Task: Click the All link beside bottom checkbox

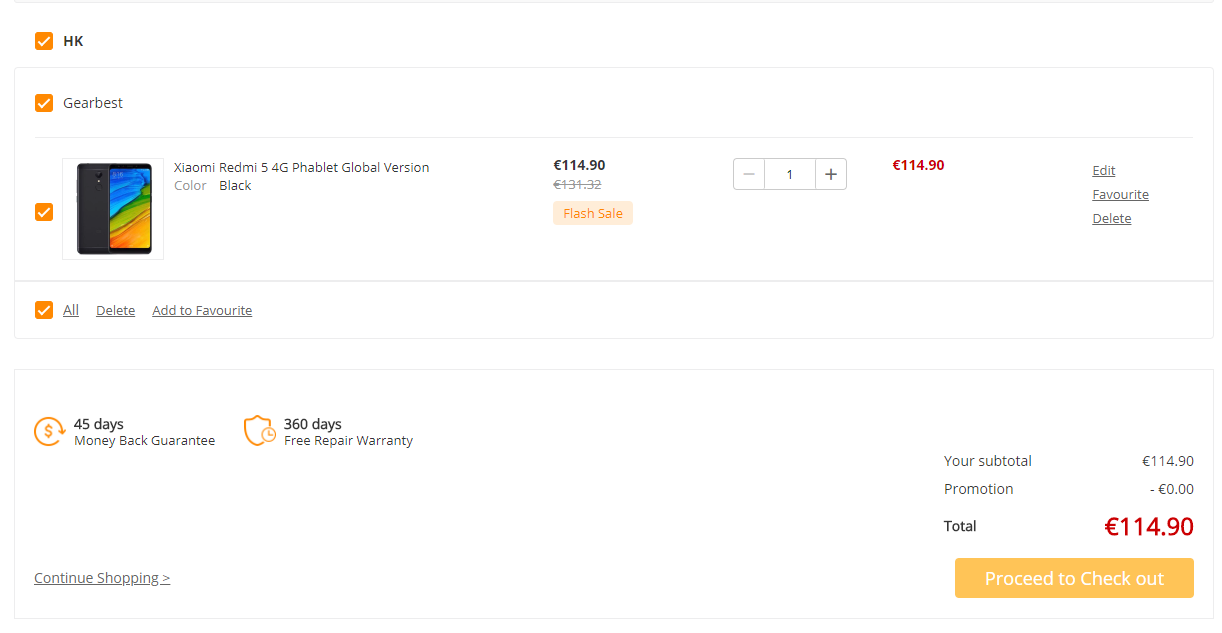Action: (x=71, y=310)
